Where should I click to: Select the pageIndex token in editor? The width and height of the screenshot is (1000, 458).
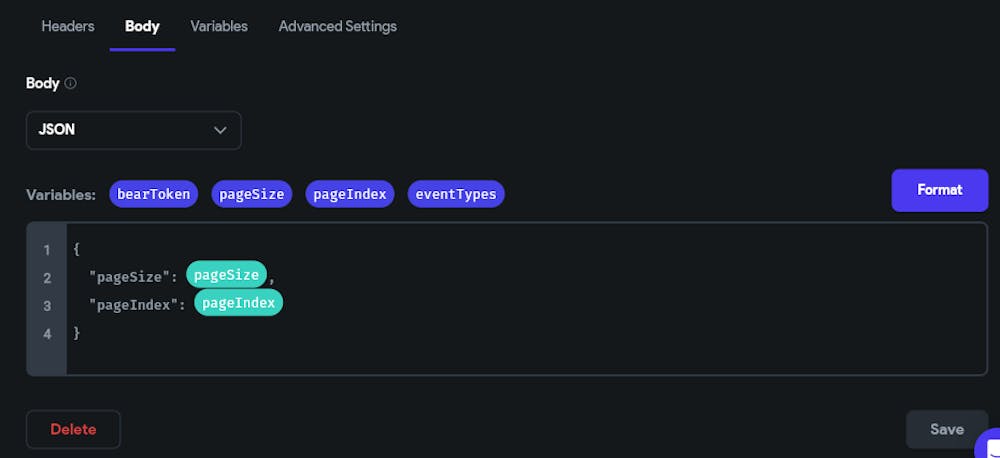pos(238,303)
